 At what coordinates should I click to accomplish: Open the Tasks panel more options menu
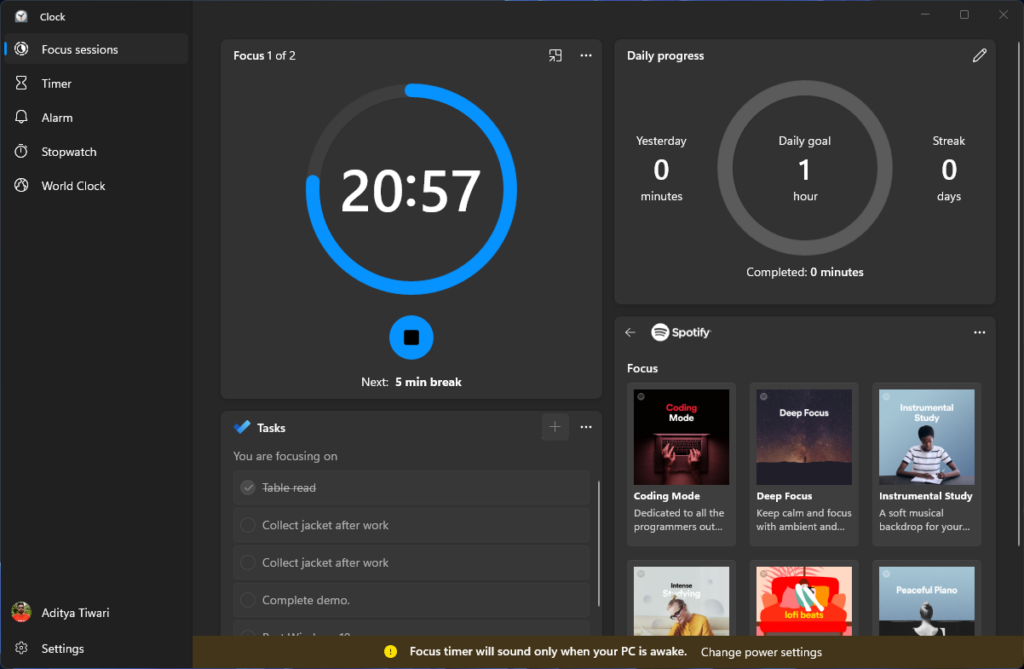tap(586, 427)
